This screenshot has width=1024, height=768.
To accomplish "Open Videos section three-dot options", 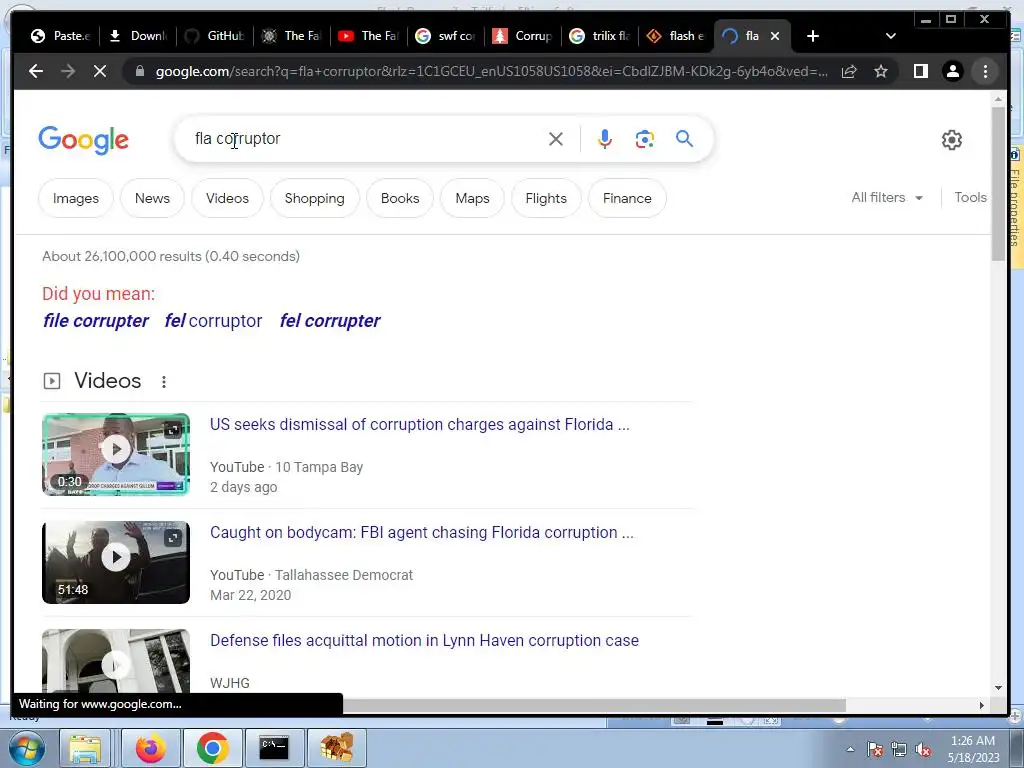I will tap(164, 381).
